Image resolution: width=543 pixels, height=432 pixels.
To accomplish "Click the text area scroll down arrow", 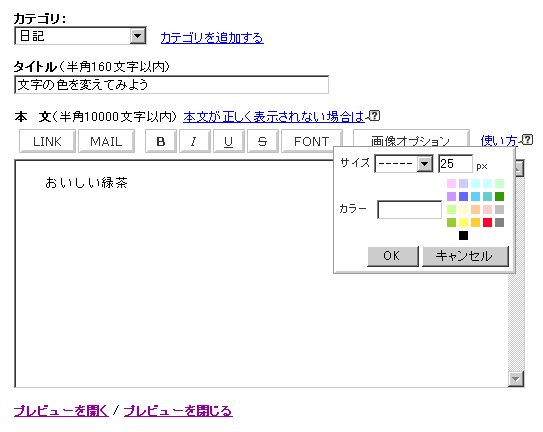I will [516, 379].
